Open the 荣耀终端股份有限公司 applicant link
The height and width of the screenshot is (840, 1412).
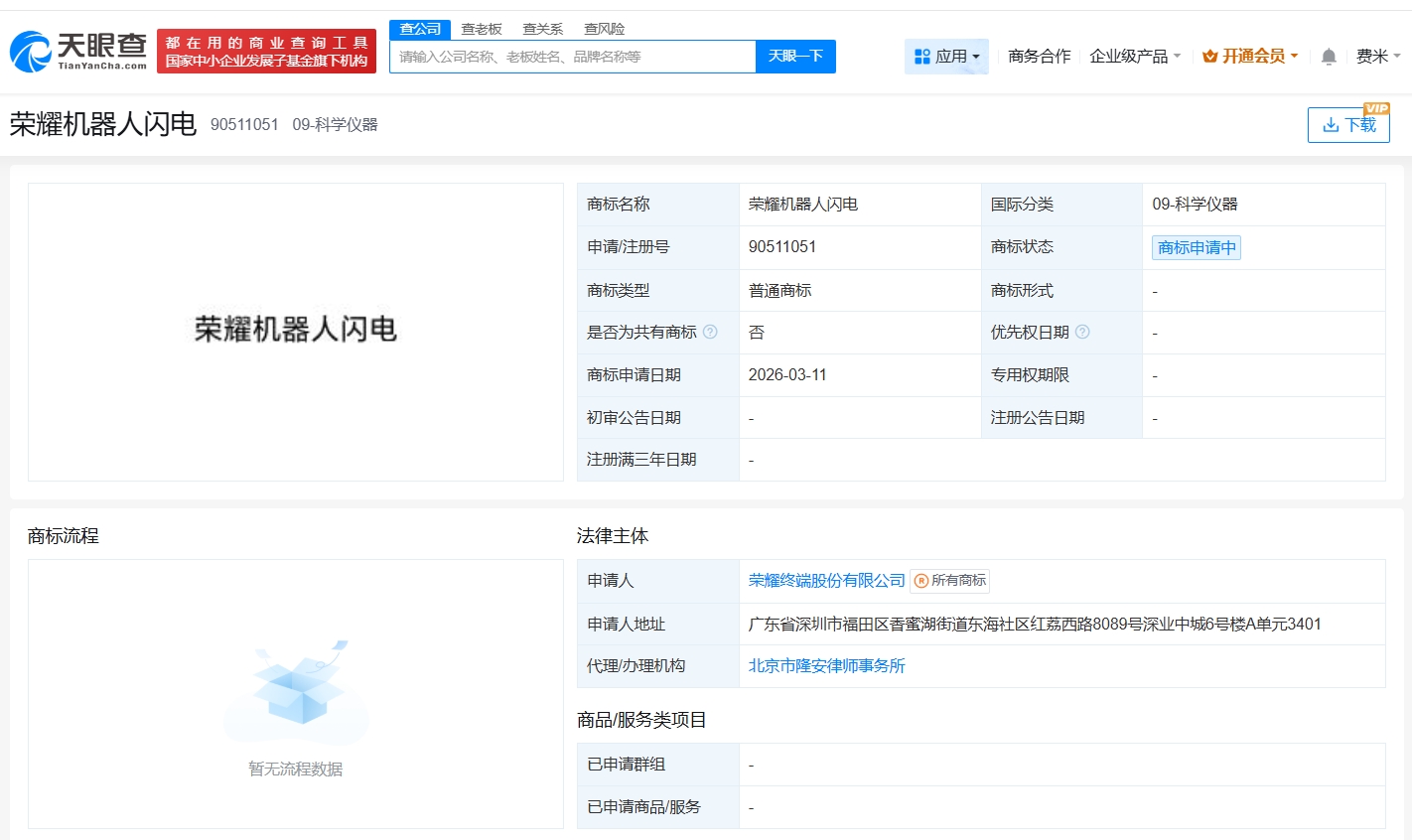[826, 581]
